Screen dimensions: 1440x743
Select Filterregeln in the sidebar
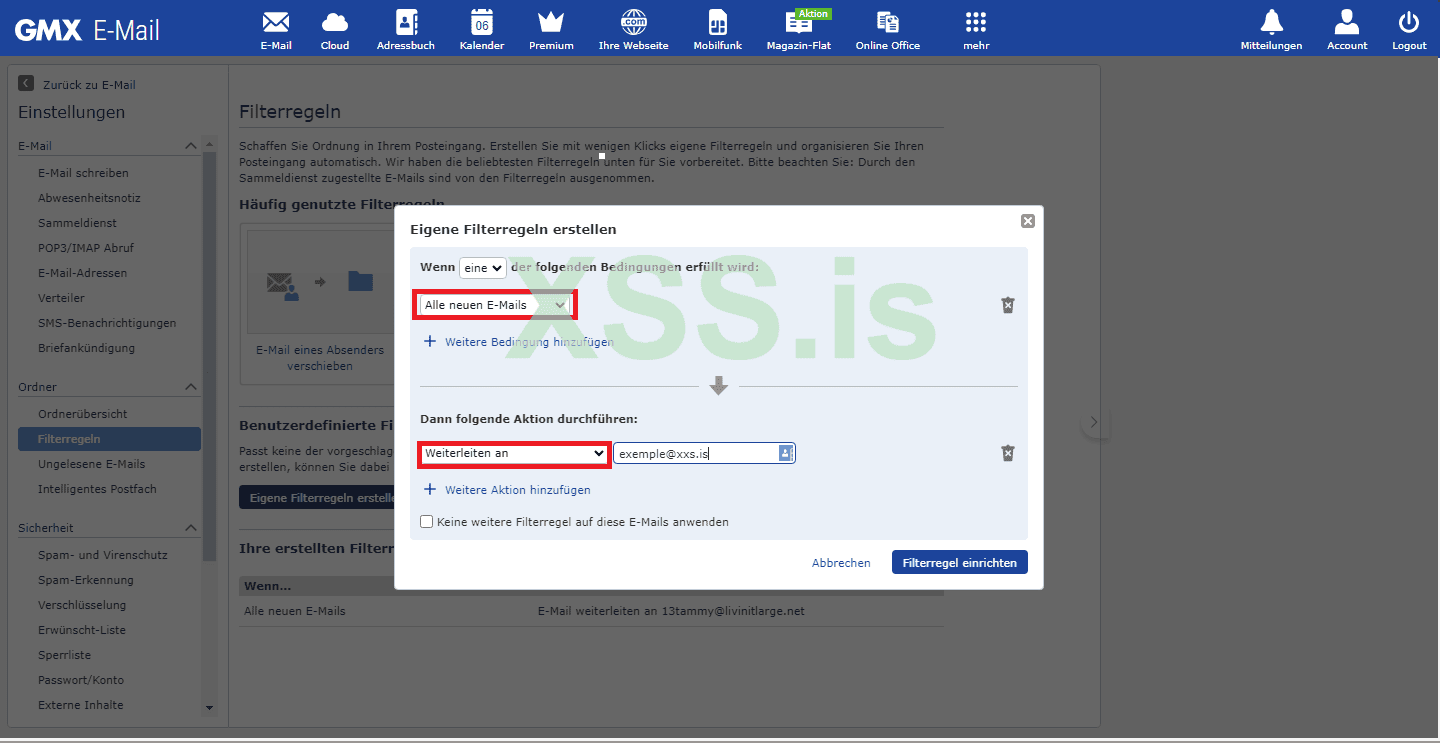[109, 439]
